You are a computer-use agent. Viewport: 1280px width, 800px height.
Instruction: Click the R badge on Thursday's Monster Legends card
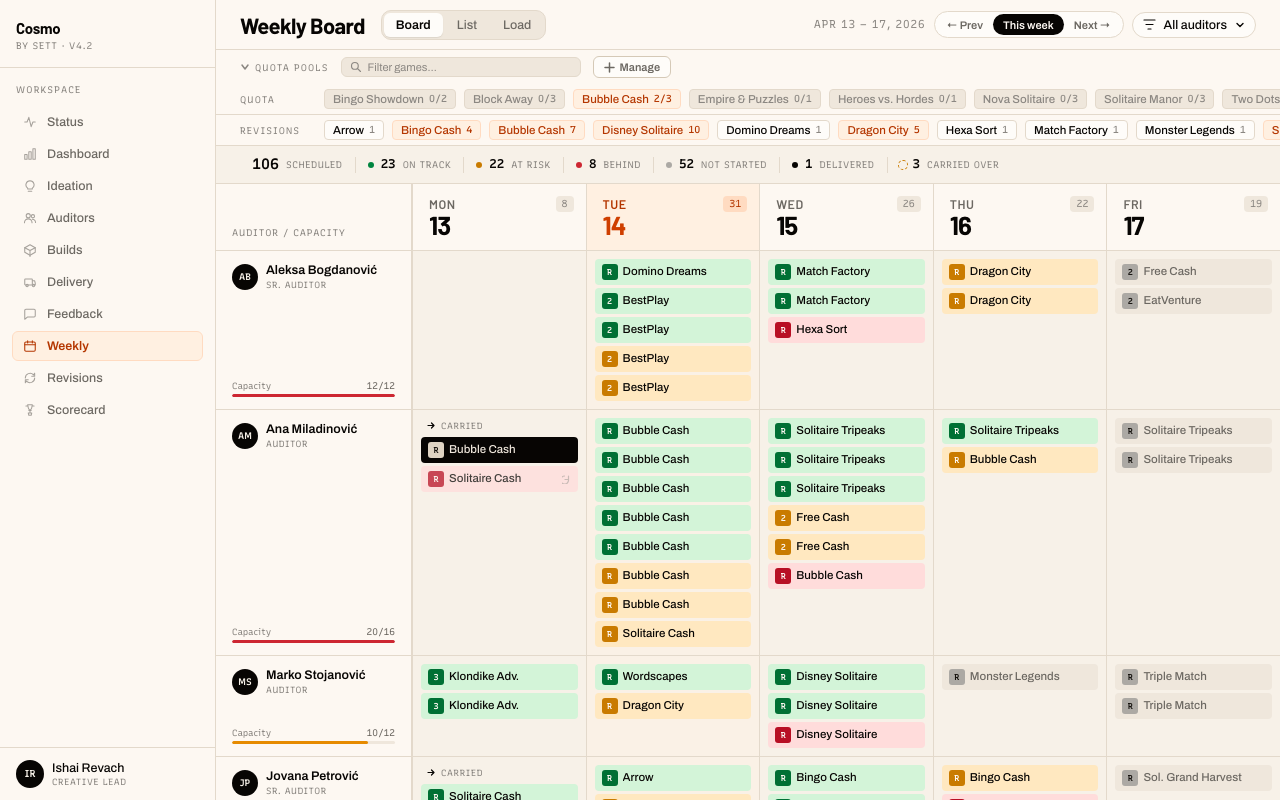(x=957, y=676)
